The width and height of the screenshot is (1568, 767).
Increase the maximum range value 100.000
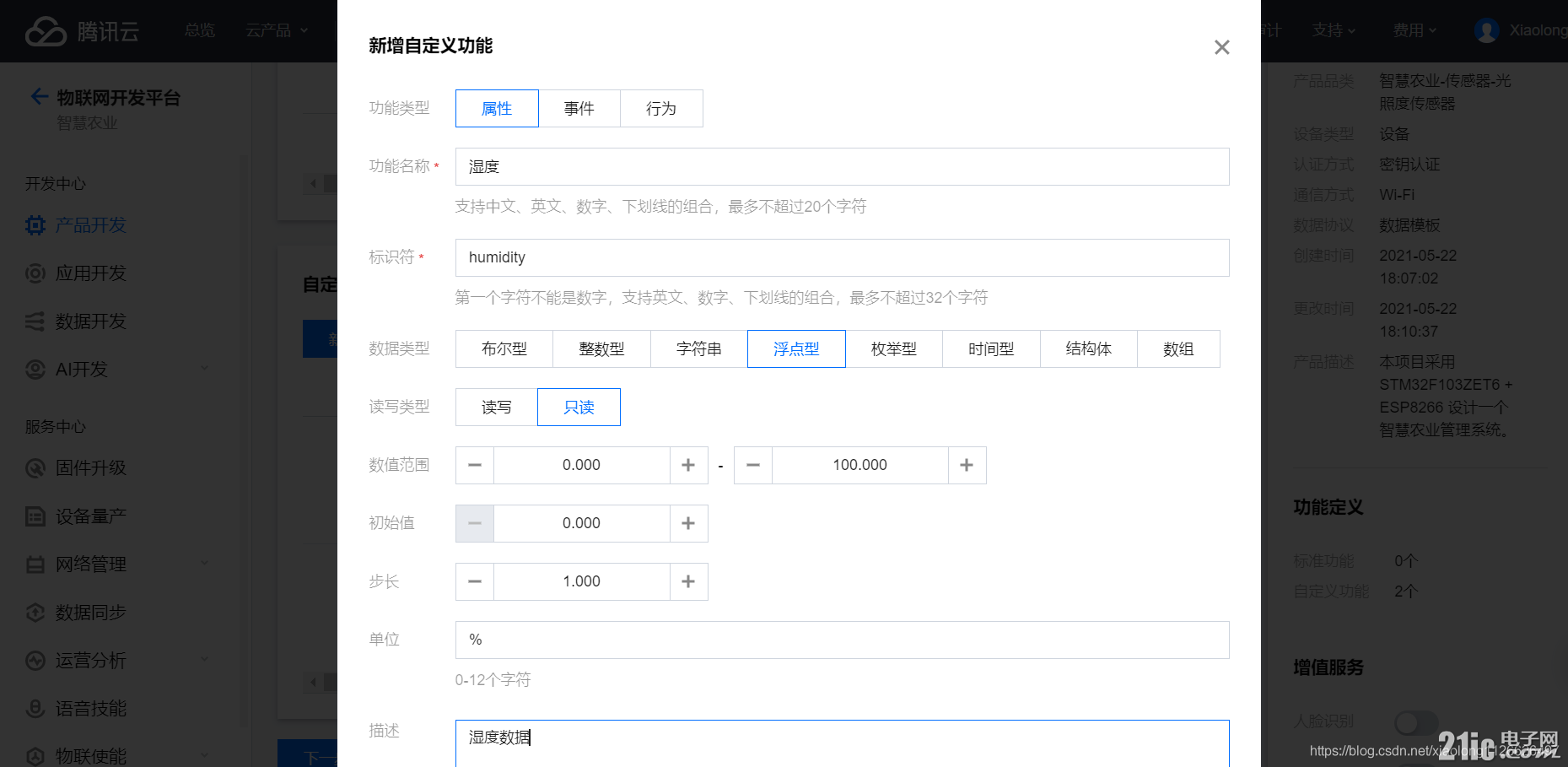967,466
